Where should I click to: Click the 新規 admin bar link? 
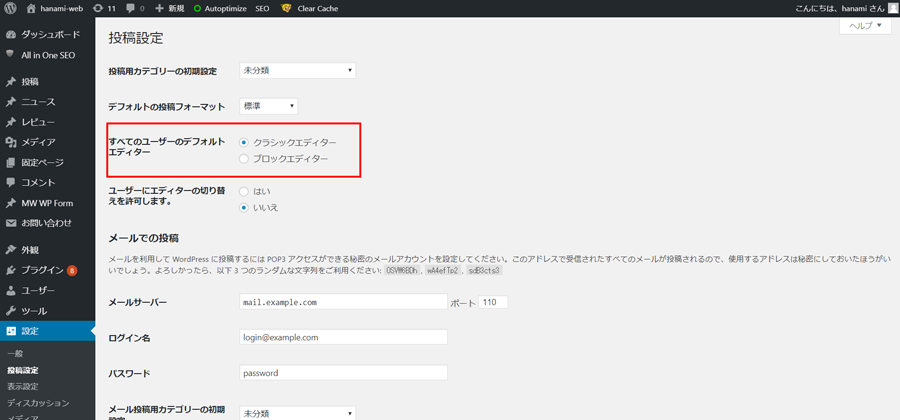tap(177, 9)
